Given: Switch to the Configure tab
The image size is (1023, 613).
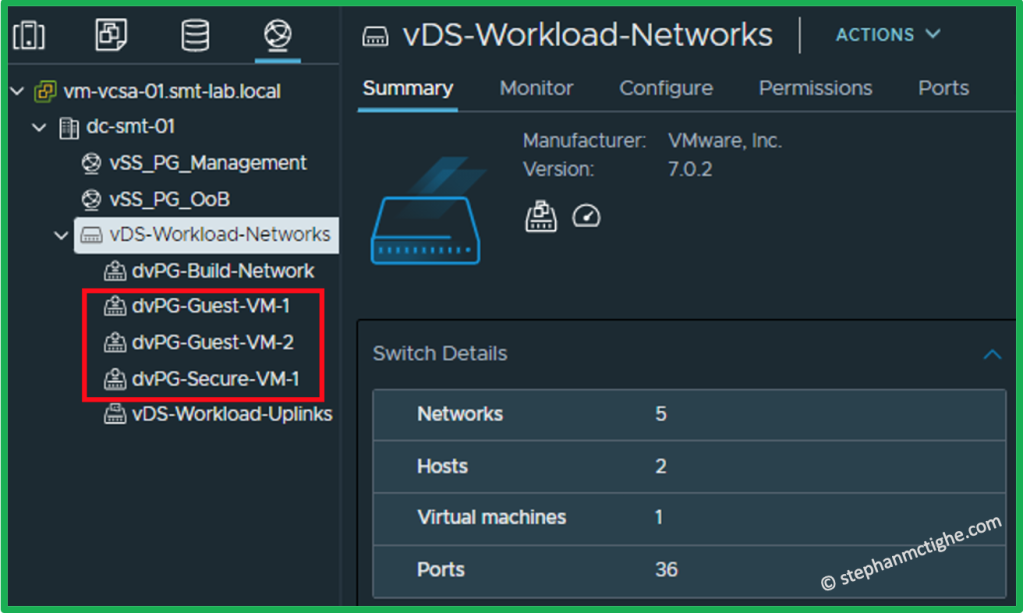Looking at the screenshot, I should (666, 88).
